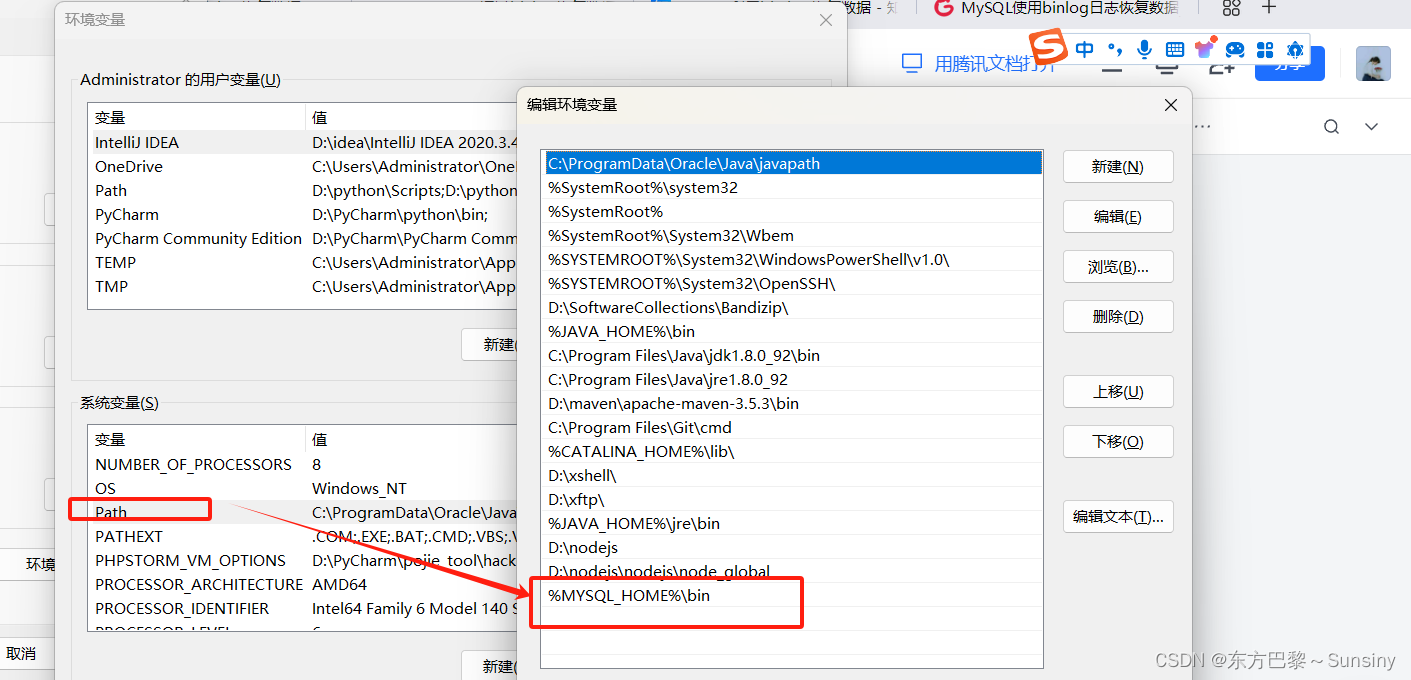Select the C:\Program Files\Git\cmd entry

794,428
